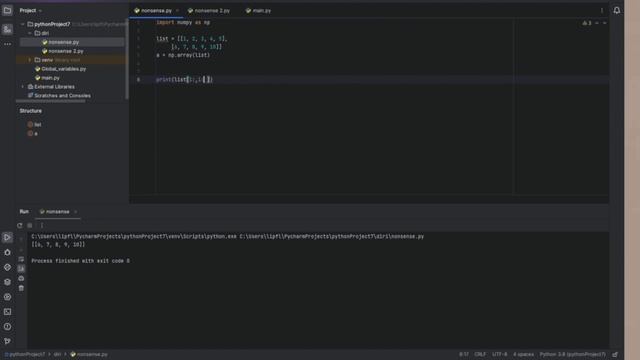Go to previous highlighted problem arrow

pyautogui.click(x=597, y=23)
